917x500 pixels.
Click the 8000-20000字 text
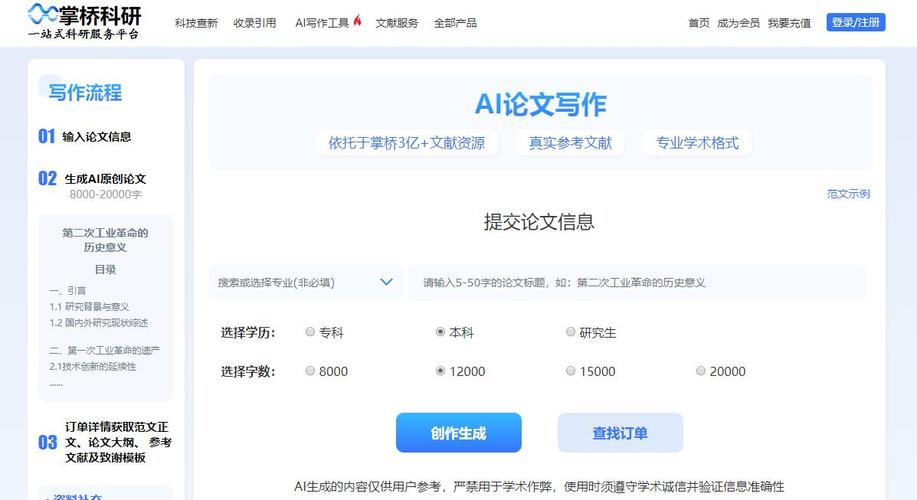[x=105, y=194]
